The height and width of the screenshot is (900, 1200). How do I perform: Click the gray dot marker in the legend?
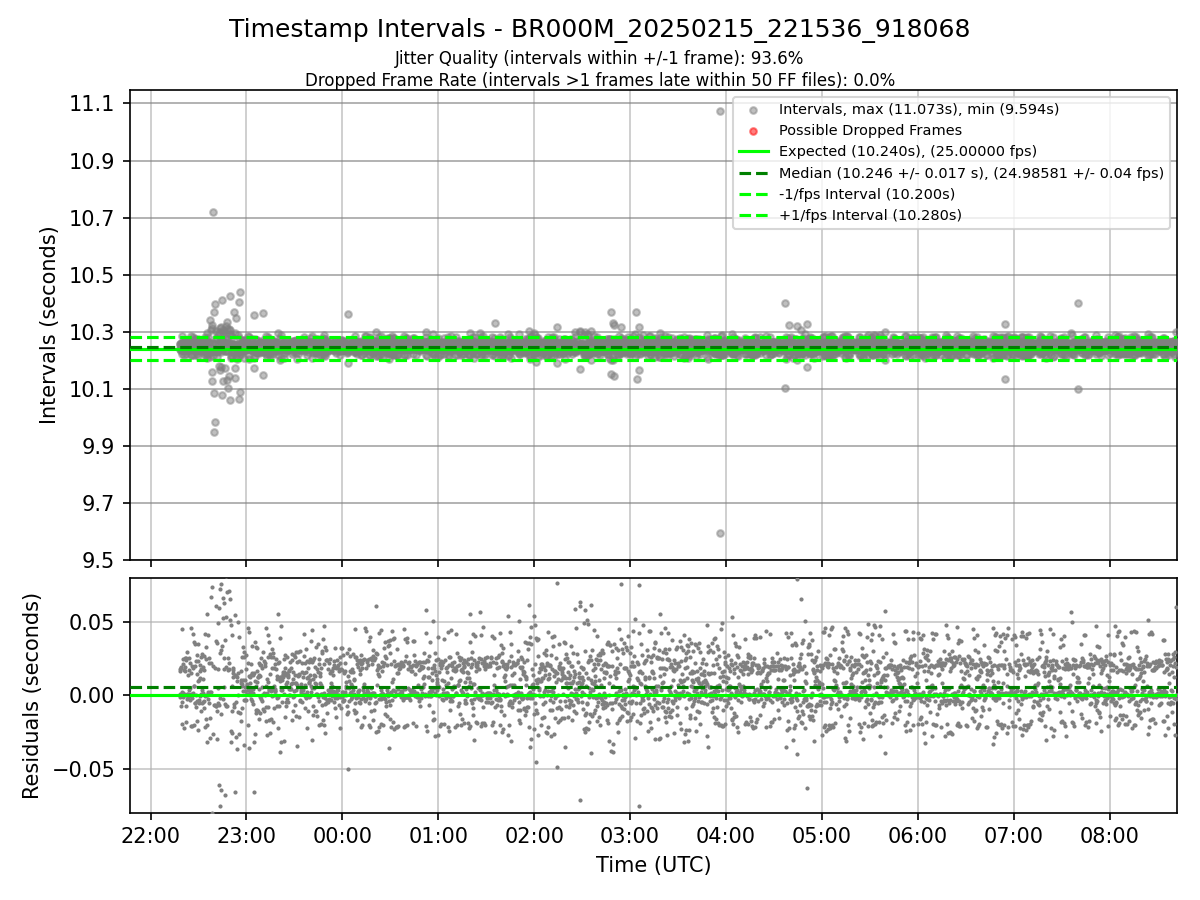[x=754, y=110]
